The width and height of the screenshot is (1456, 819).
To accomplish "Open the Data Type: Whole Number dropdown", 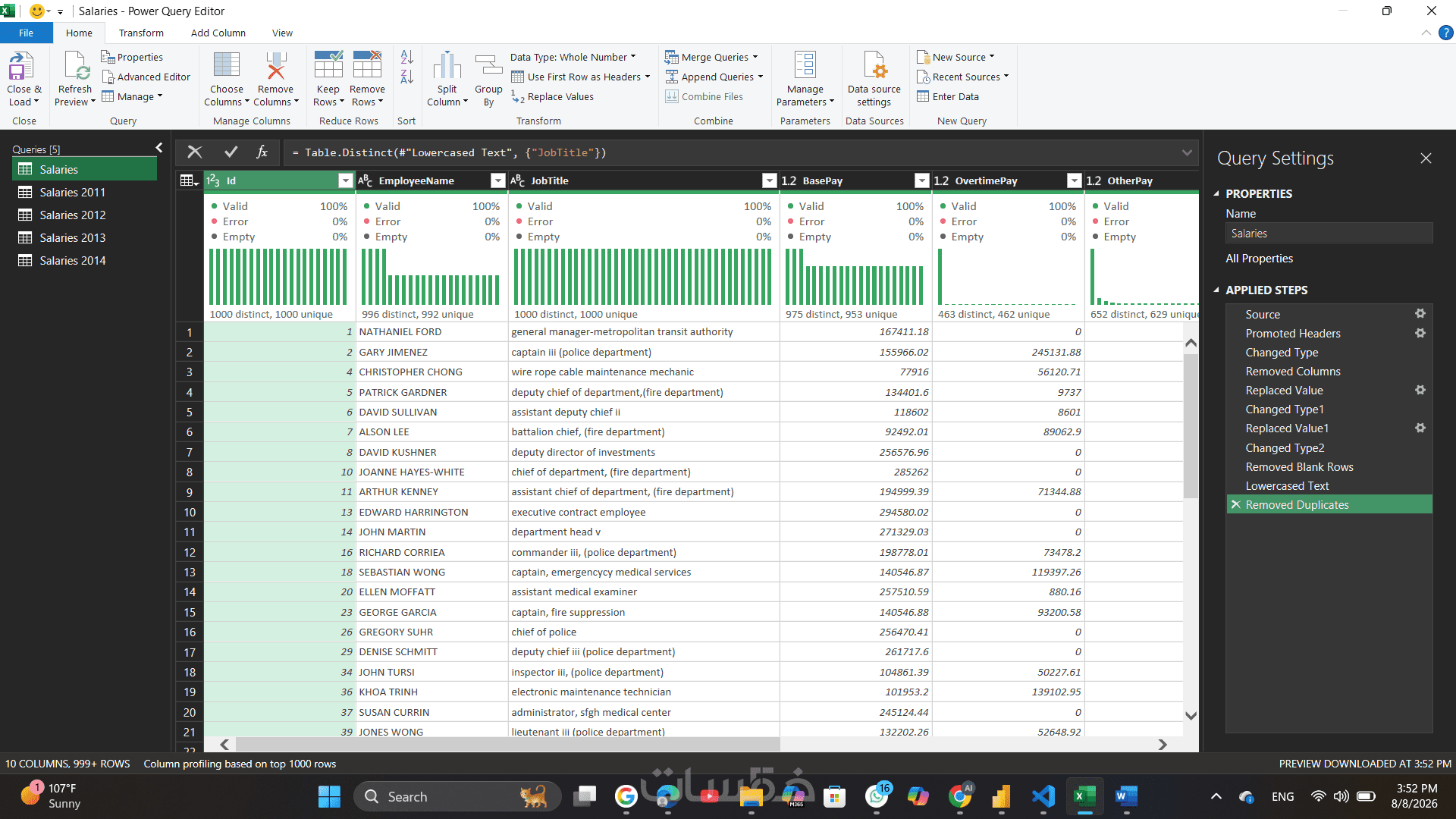I will click(x=573, y=57).
